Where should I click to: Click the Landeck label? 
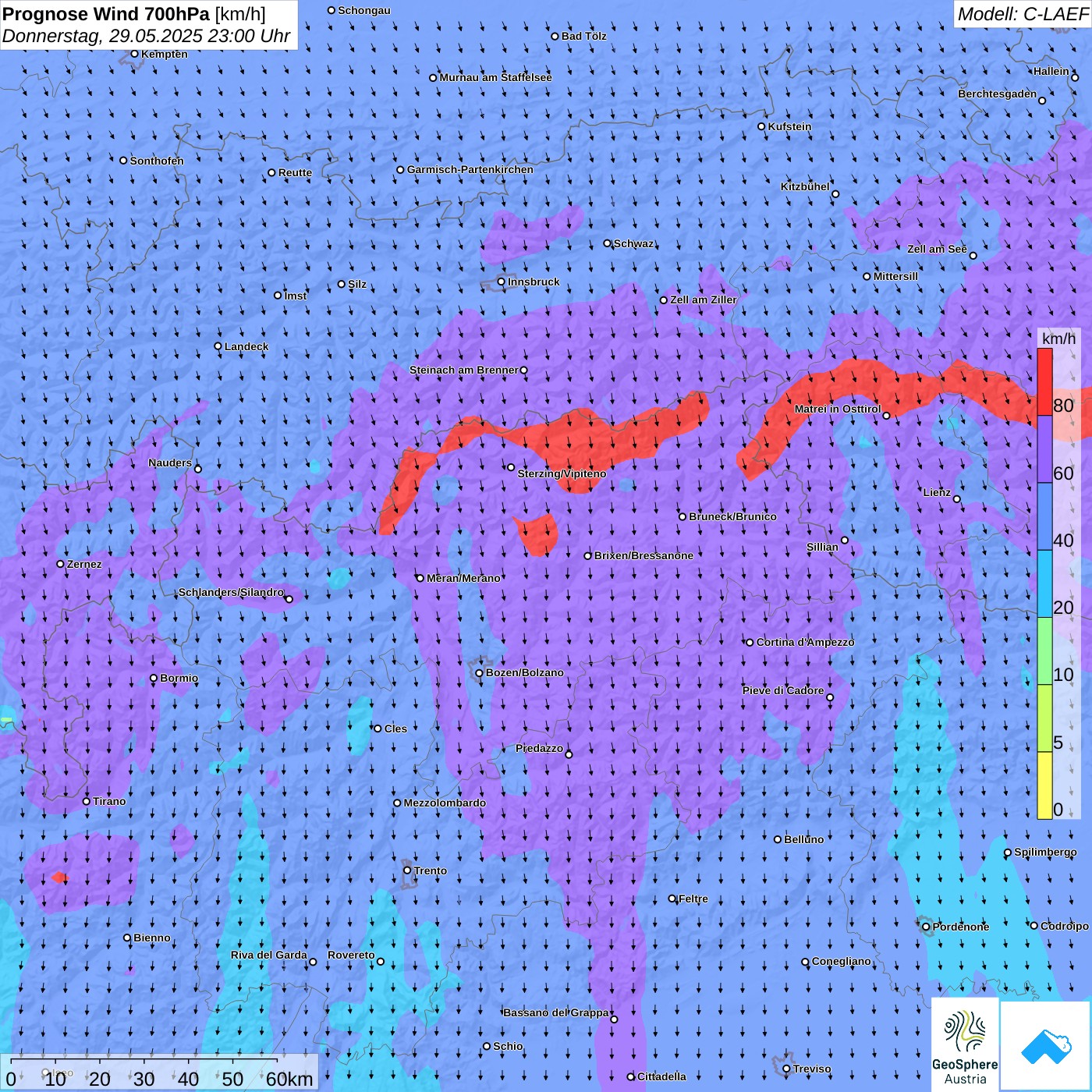(246, 346)
